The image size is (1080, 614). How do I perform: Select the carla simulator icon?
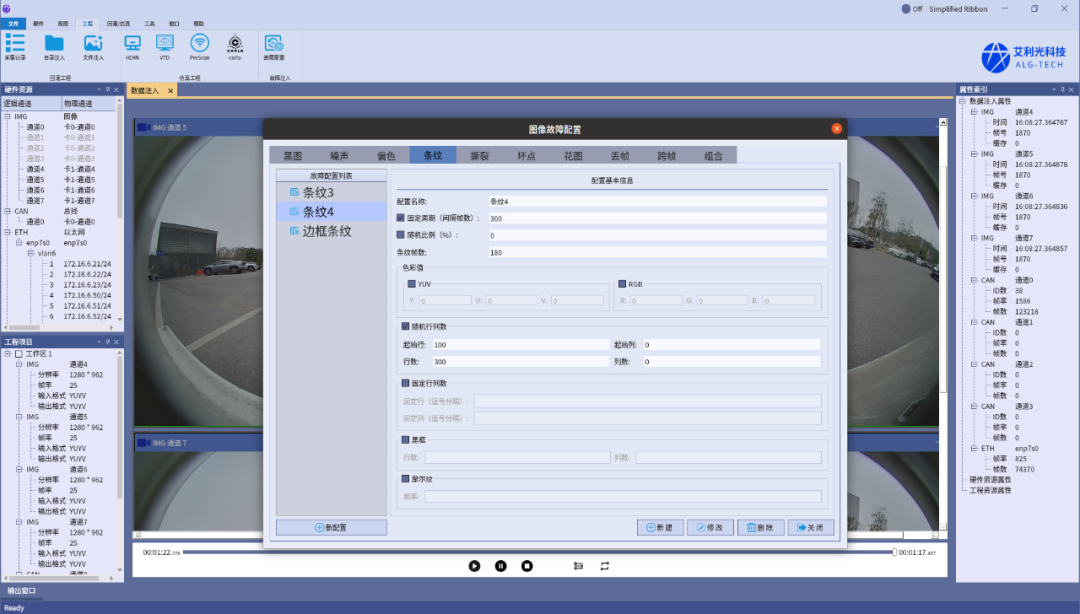(x=235, y=43)
